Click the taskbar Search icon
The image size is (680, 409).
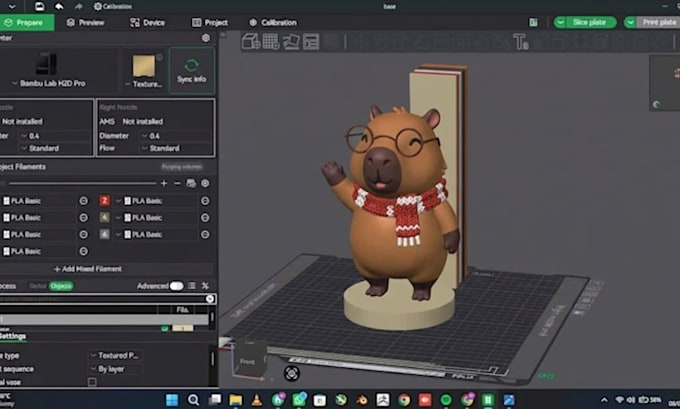(x=193, y=400)
